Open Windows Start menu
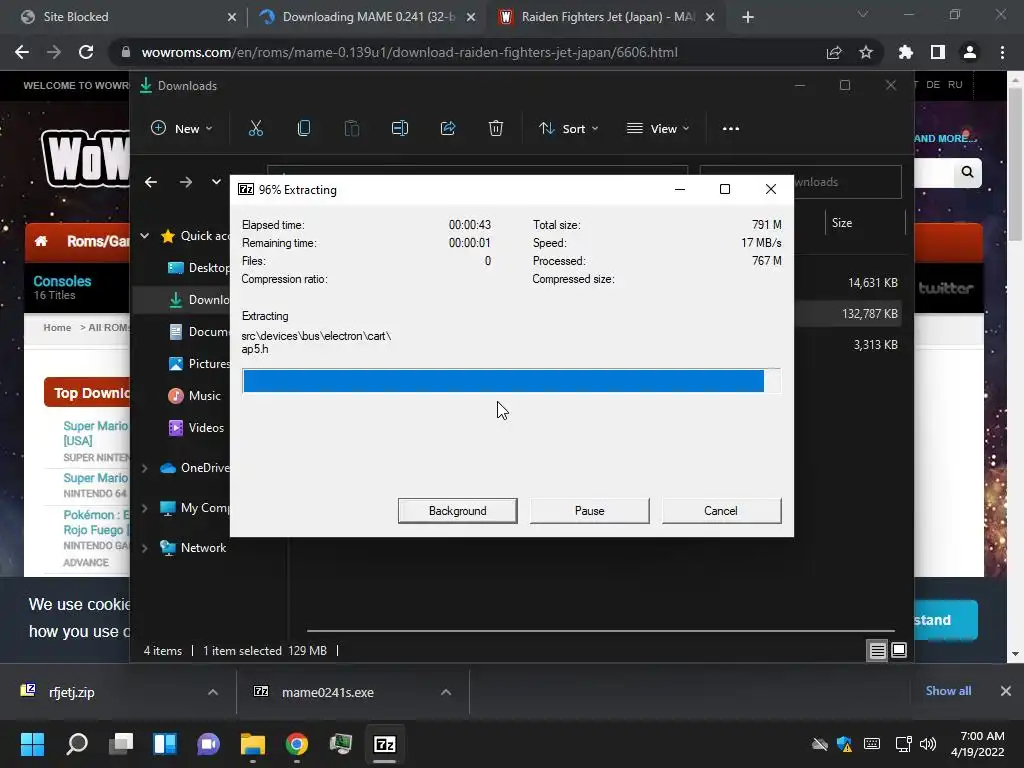Image resolution: width=1024 pixels, height=768 pixels. pyautogui.click(x=33, y=744)
